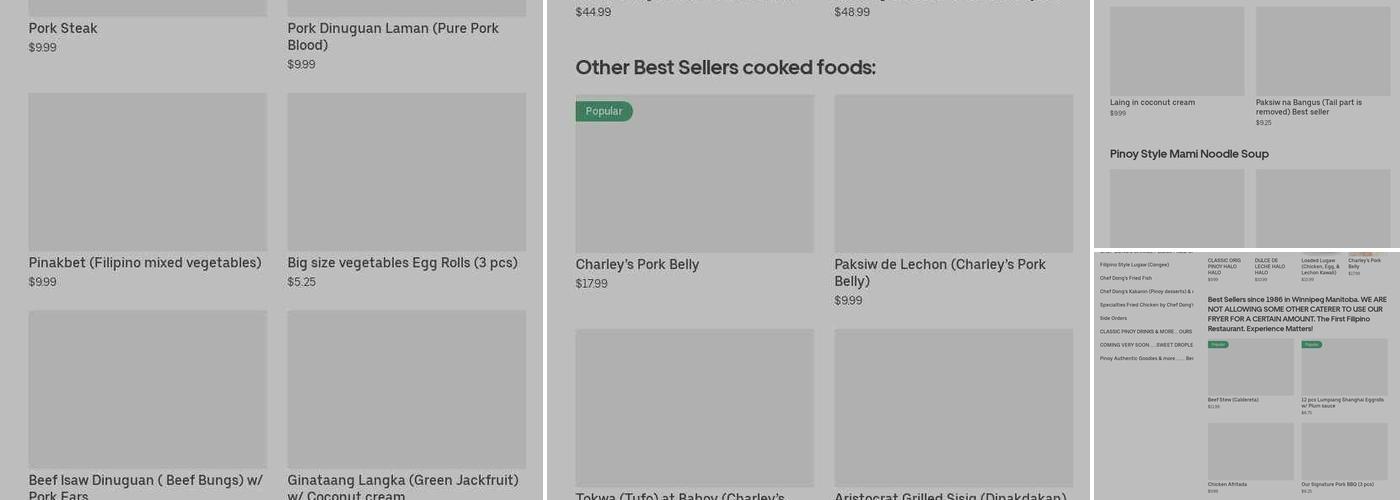Select the Loaded Lugaw item title

point(1319,266)
